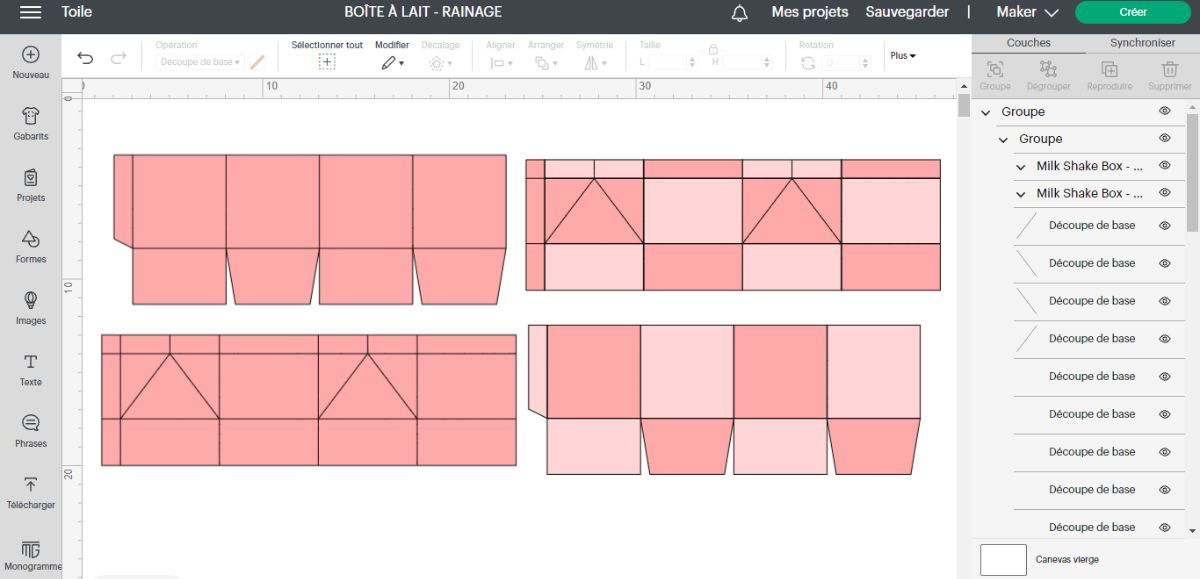Open the Gabarits templates icon
Screen dimensions: 1200x579
click(x=30, y=117)
